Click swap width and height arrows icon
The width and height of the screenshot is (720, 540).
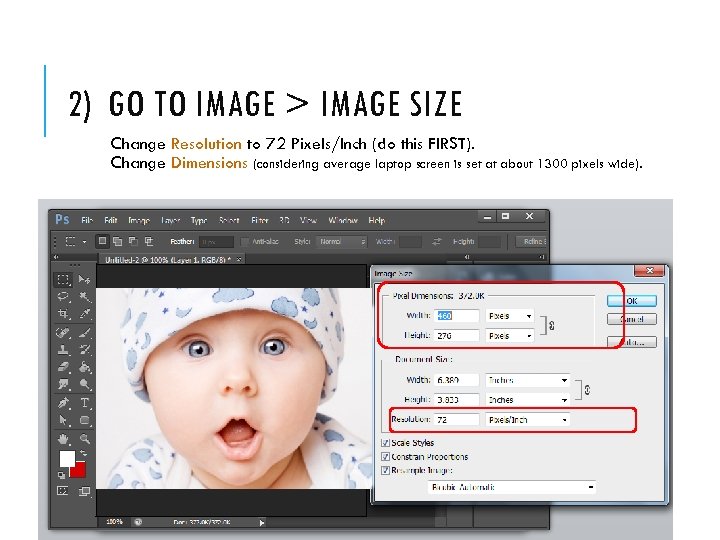tap(437, 242)
